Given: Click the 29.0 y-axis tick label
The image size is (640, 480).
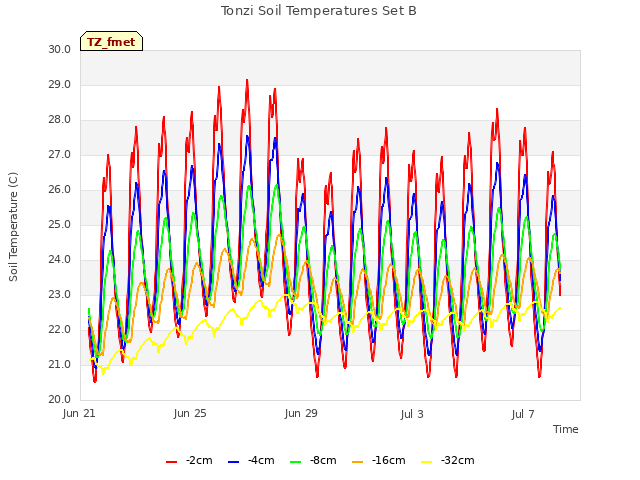Looking at the screenshot, I should click(x=60, y=84).
